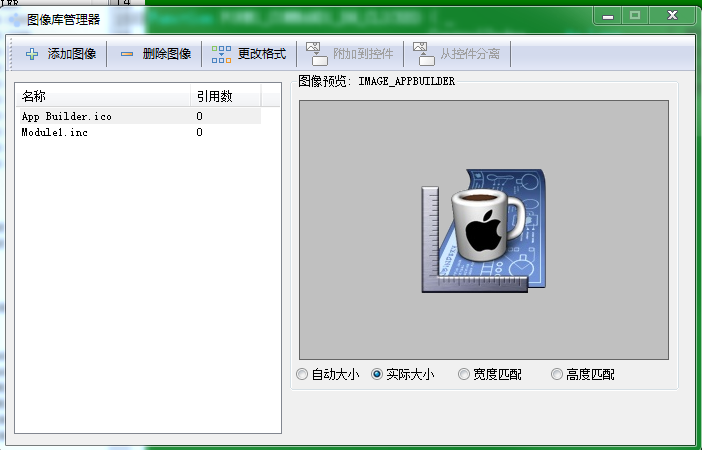This screenshot has height=450, width=702.
Task: Sort list by 名称 column header
Action: pyautogui.click(x=103, y=96)
